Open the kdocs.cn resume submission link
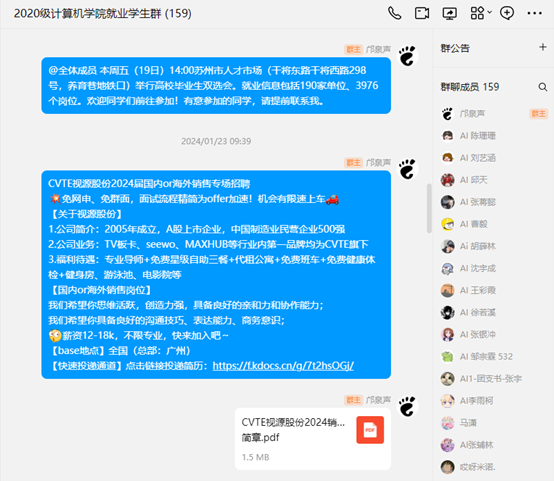The image size is (554, 481). pos(283,365)
